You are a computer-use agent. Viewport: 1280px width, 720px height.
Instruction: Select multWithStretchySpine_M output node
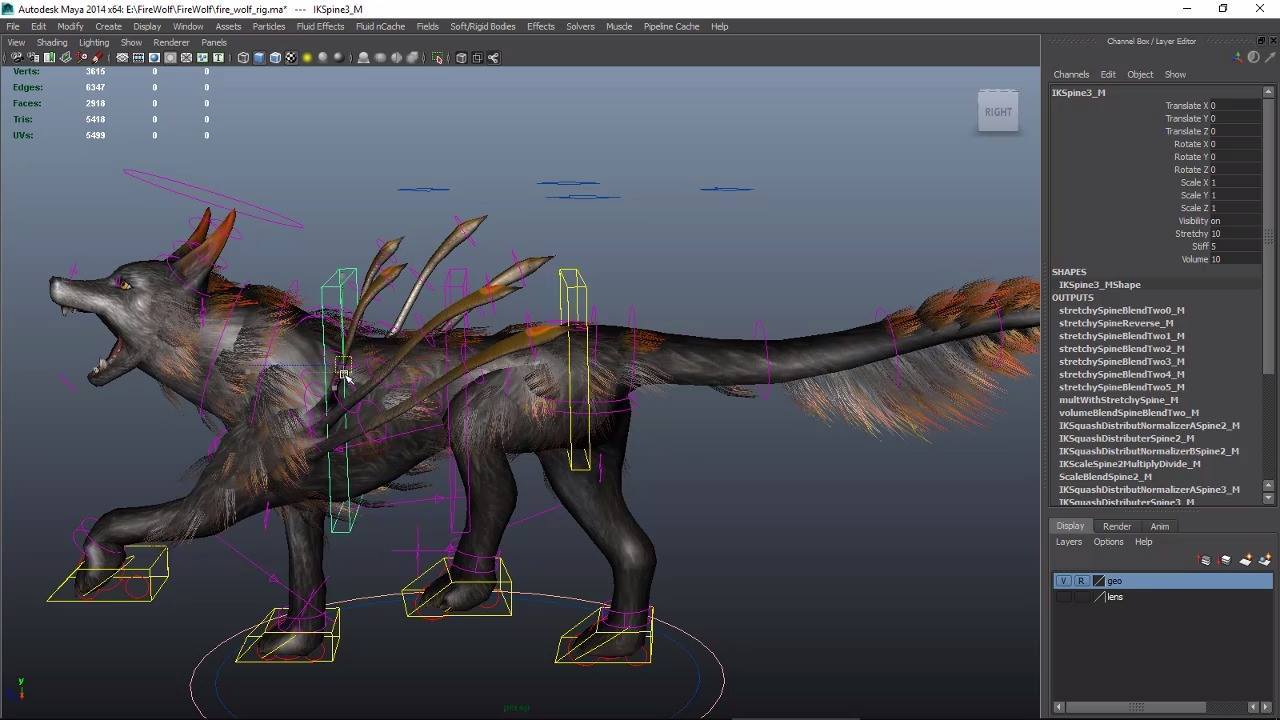click(1119, 400)
